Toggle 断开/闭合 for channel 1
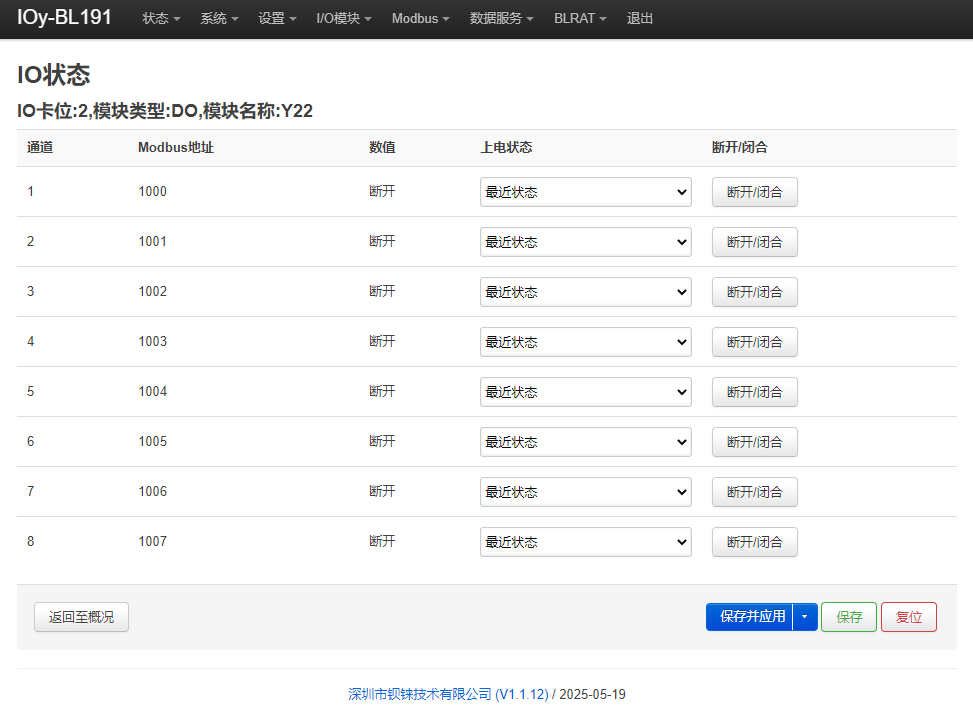Image resolution: width=973 pixels, height=712 pixels. [x=755, y=192]
